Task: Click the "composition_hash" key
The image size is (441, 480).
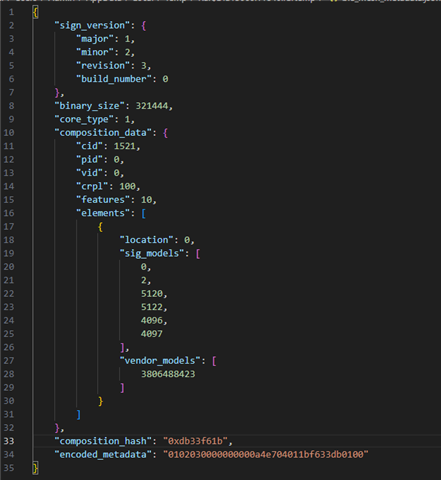Action: [103, 441]
